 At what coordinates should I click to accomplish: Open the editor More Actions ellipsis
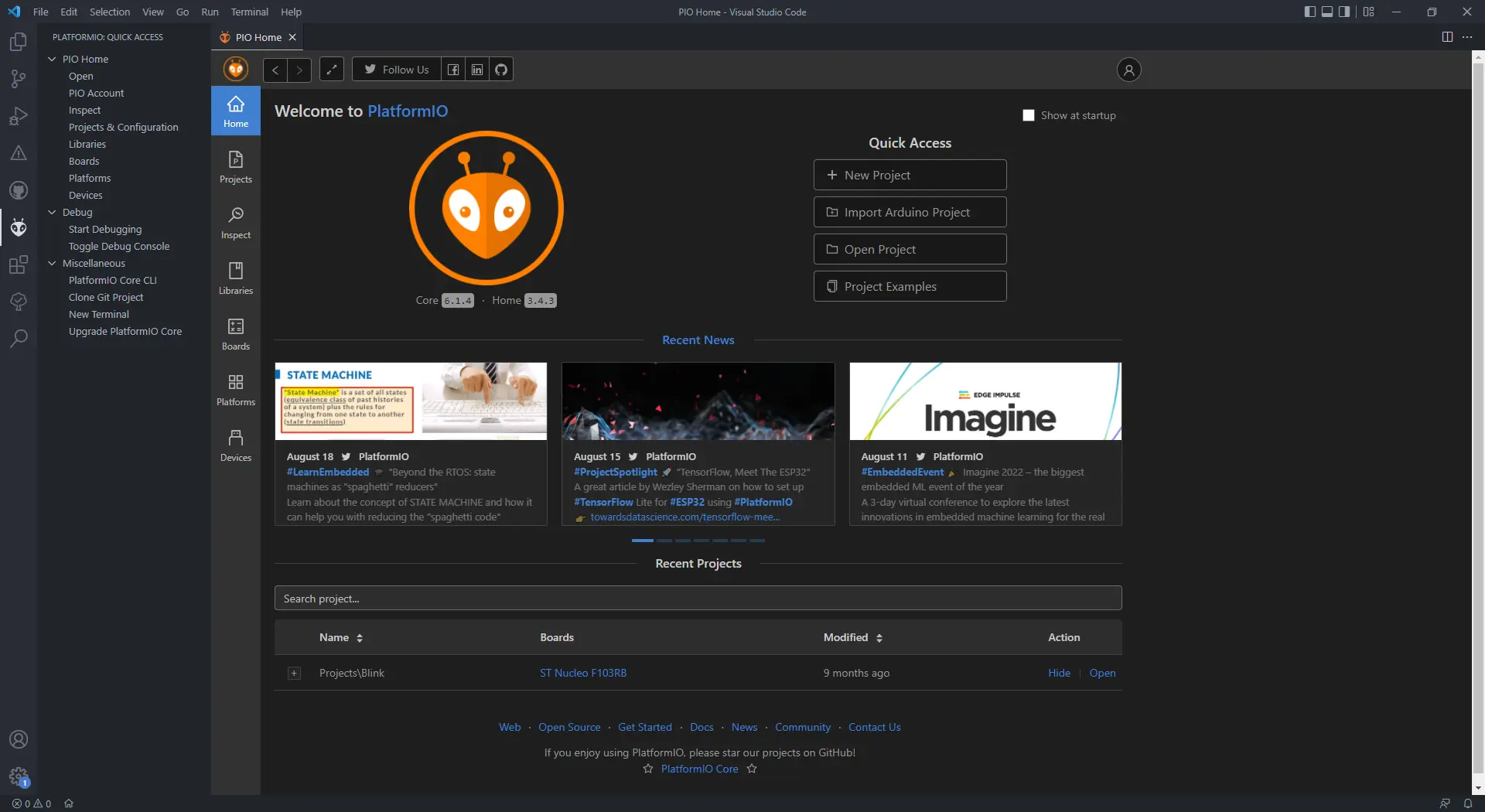point(1467,37)
